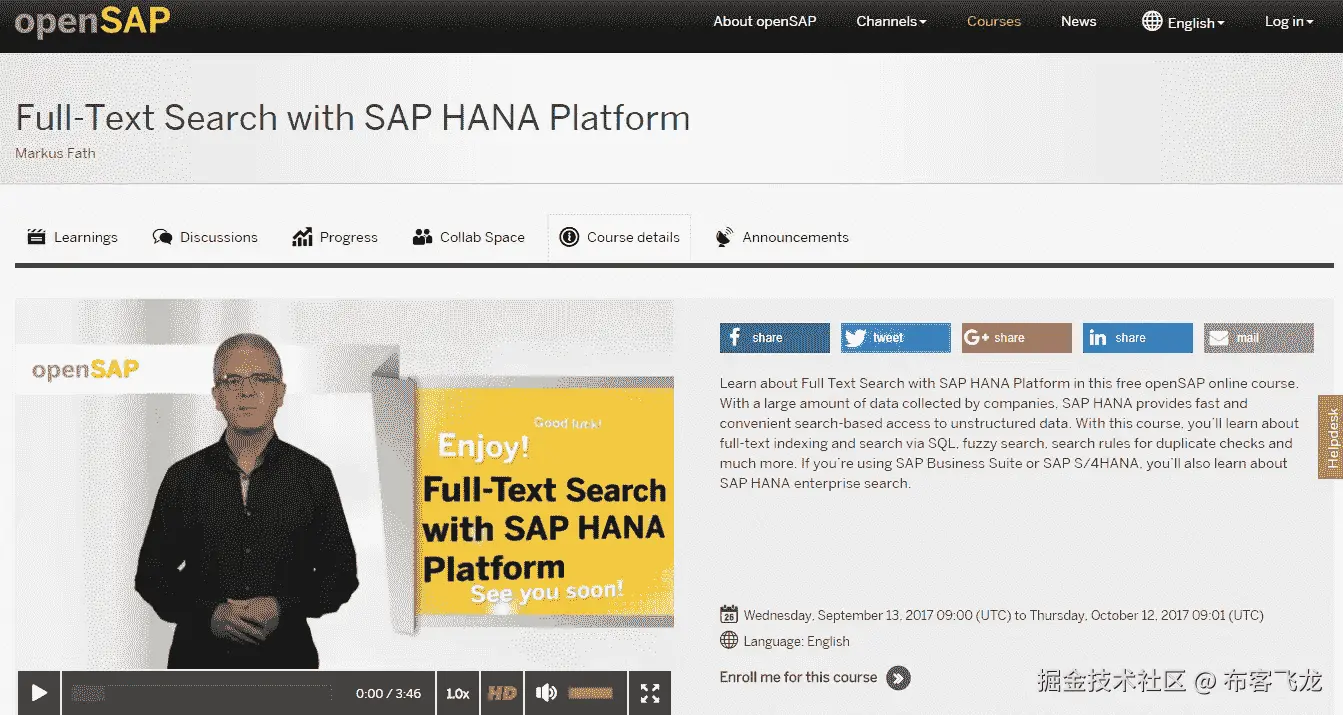Click the Discussions speech bubbles icon
Screen dimensions: 1343x715
(x=162, y=237)
